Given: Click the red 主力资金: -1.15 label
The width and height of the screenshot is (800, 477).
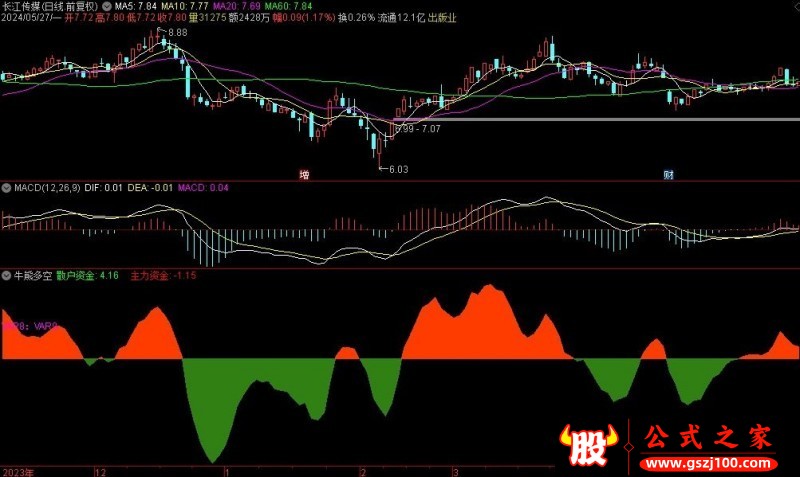Looking at the screenshot, I should pyautogui.click(x=163, y=275).
